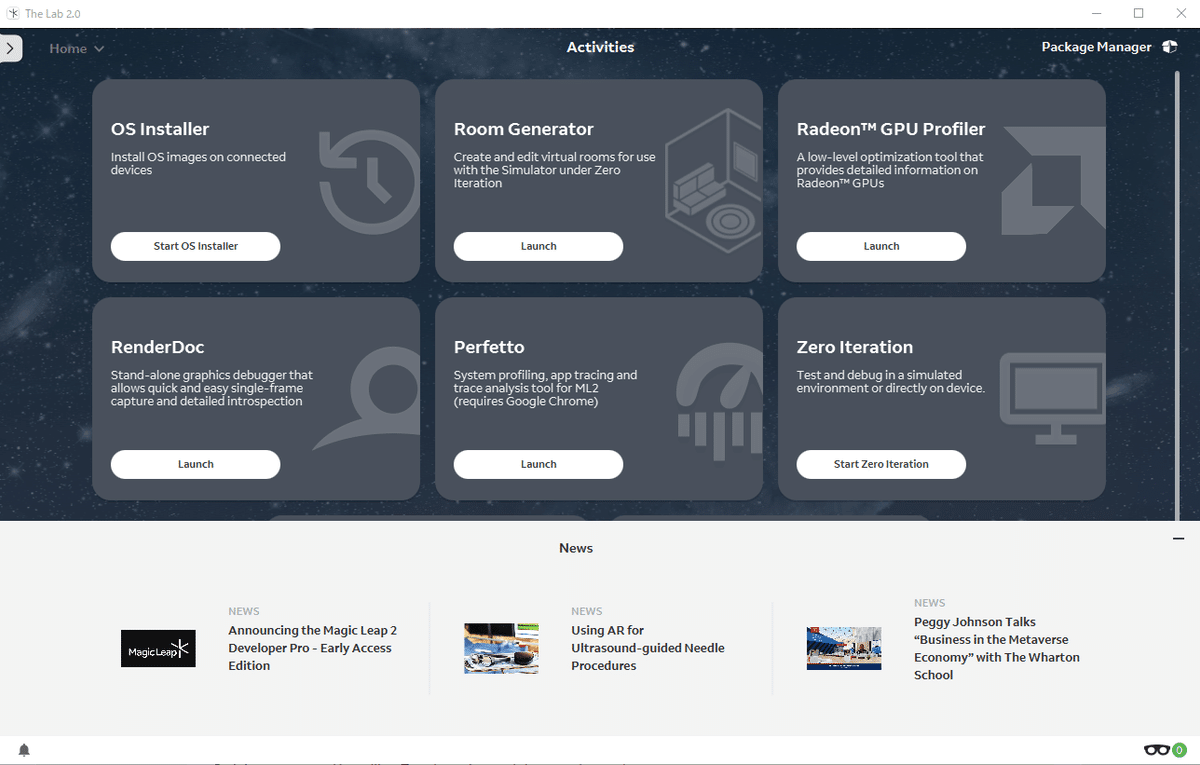Click the OS Installer clock-restore icon
Screen dimensions: 1200x765
click(369, 181)
